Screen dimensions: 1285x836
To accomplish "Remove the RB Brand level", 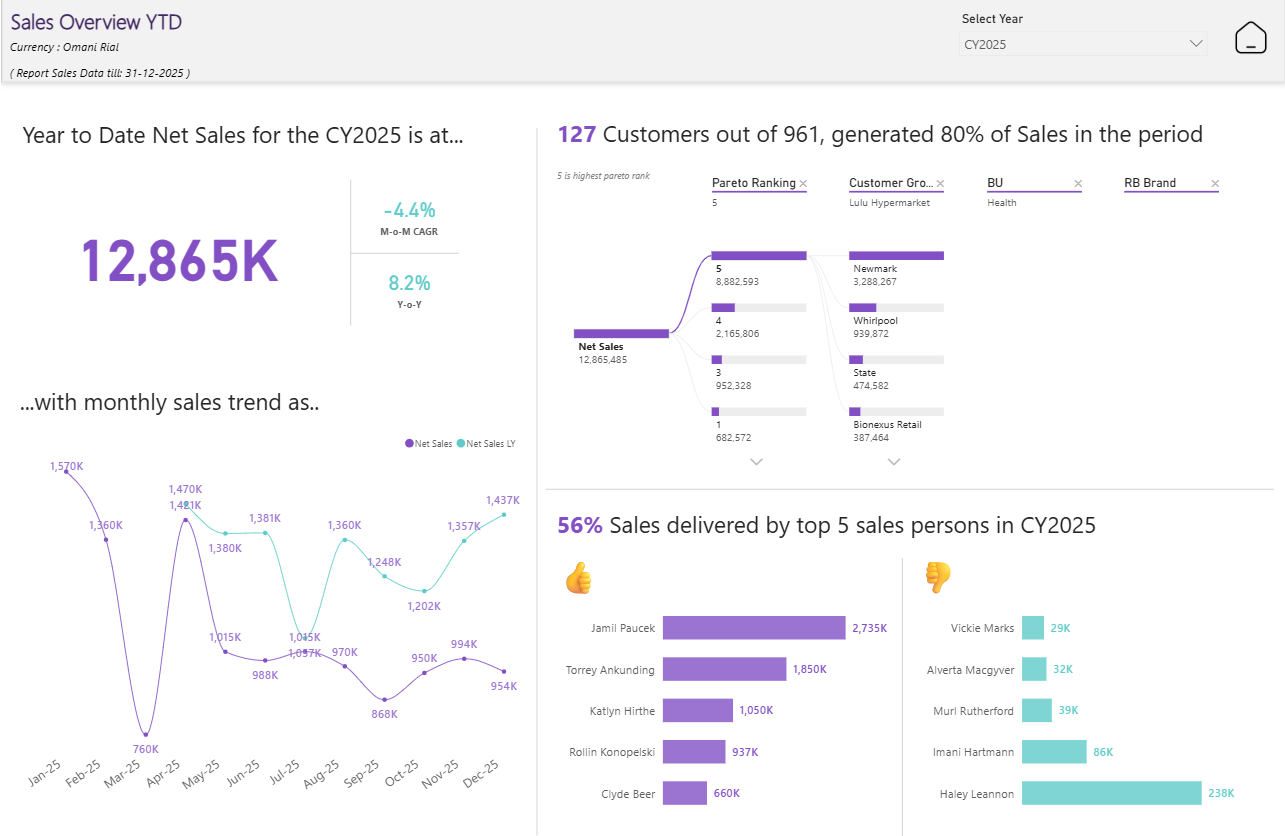I will coord(1215,184).
